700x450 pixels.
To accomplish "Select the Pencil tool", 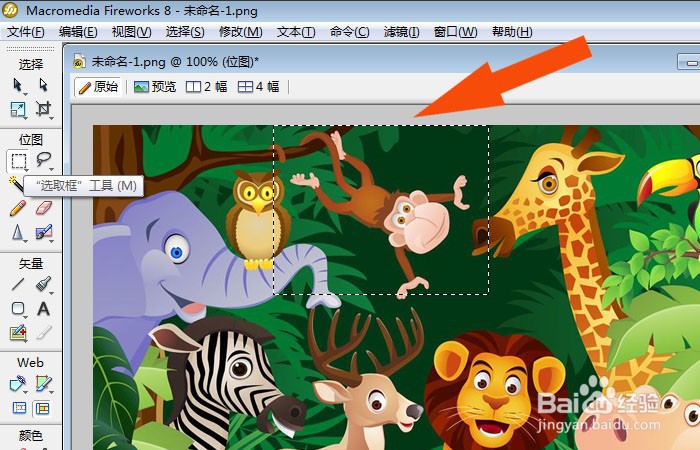I will coord(17,208).
